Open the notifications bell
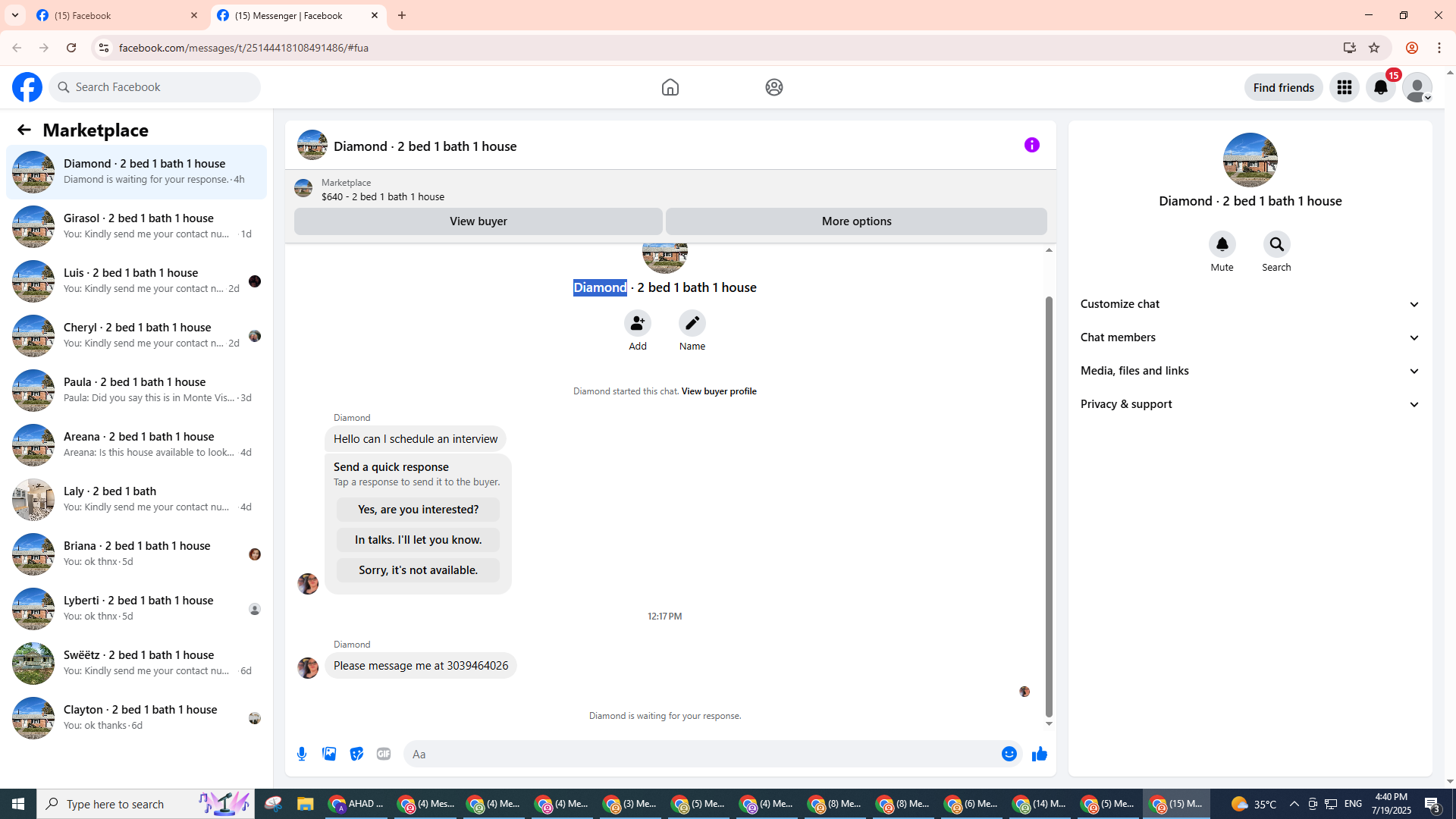This screenshot has width=1456, height=819. click(x=1380, y=87)
